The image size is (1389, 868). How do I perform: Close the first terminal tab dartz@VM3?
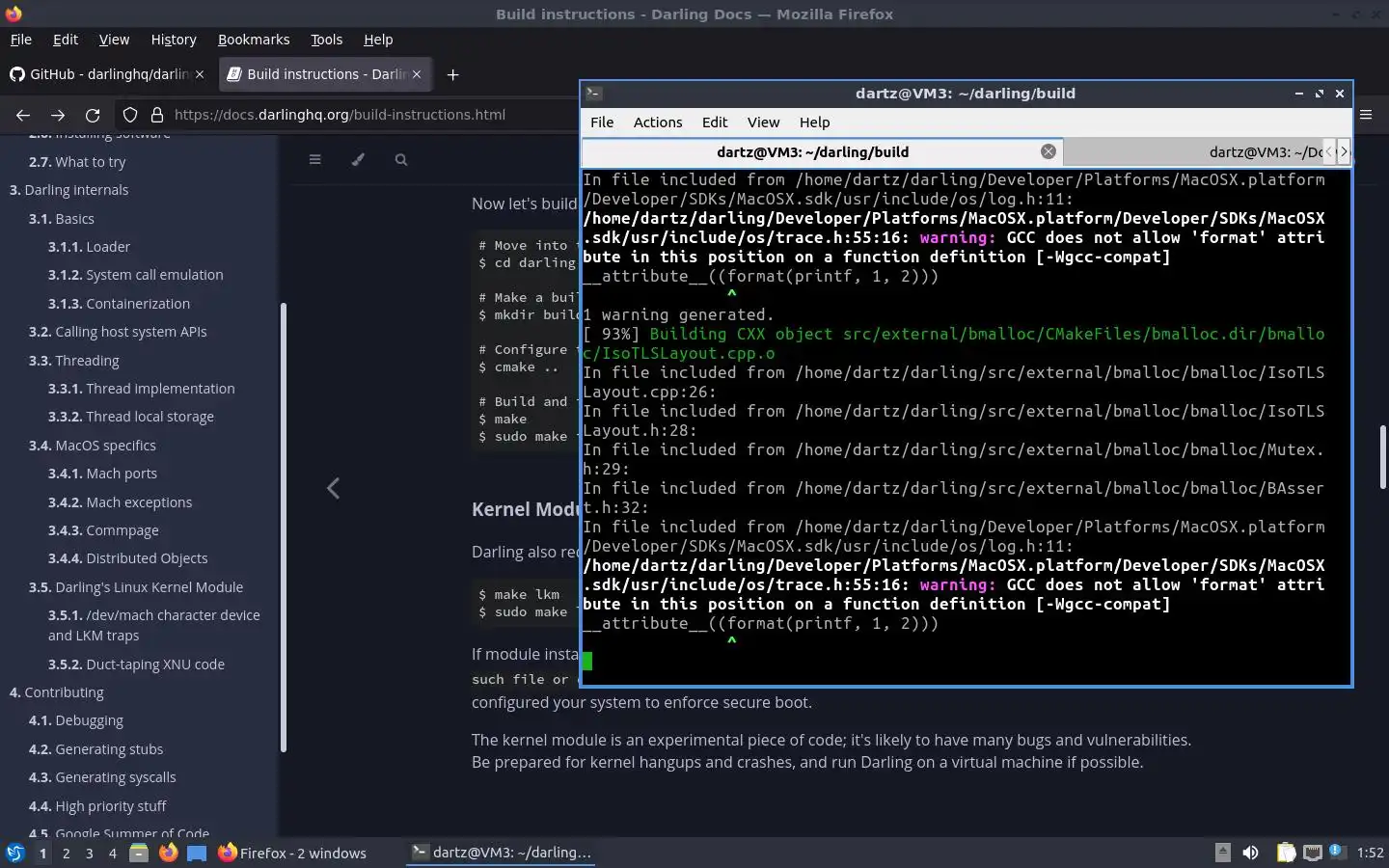pos(1049,151)
